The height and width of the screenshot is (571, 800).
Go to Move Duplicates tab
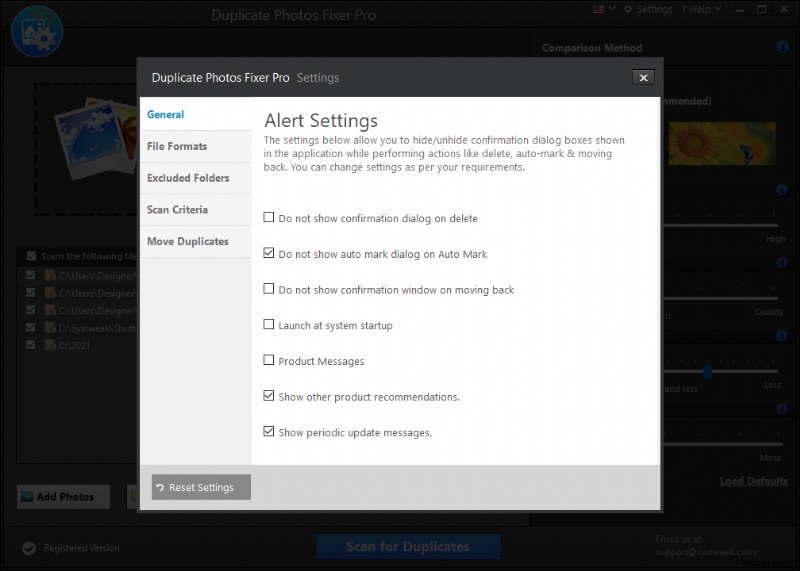(196, 241)
